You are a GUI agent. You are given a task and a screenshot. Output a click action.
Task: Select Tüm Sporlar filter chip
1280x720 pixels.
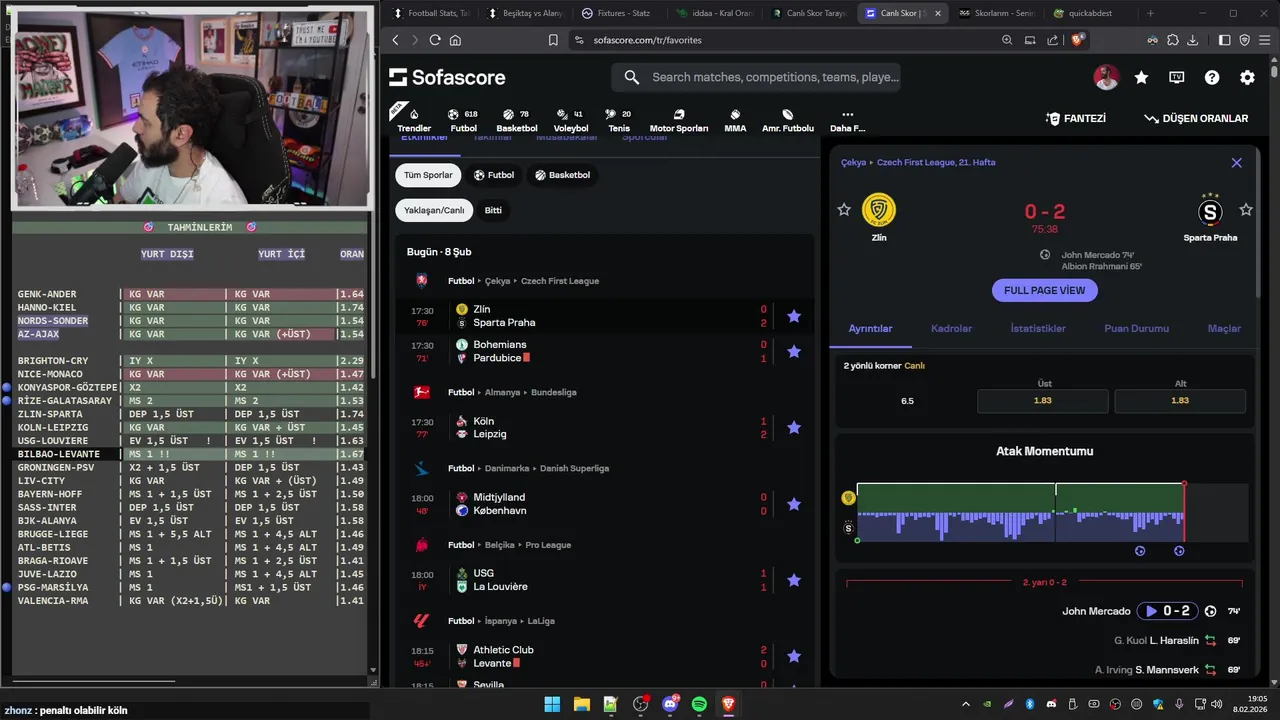pyautogui.click(x=428, y=175)
